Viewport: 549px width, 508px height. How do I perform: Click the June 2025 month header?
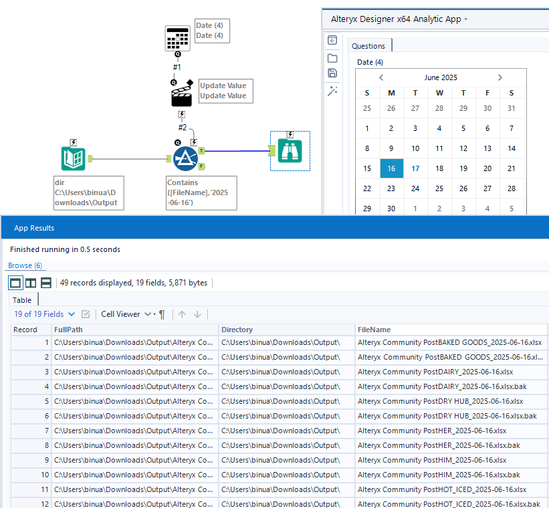pyautogui.click(x=440, y=77)
